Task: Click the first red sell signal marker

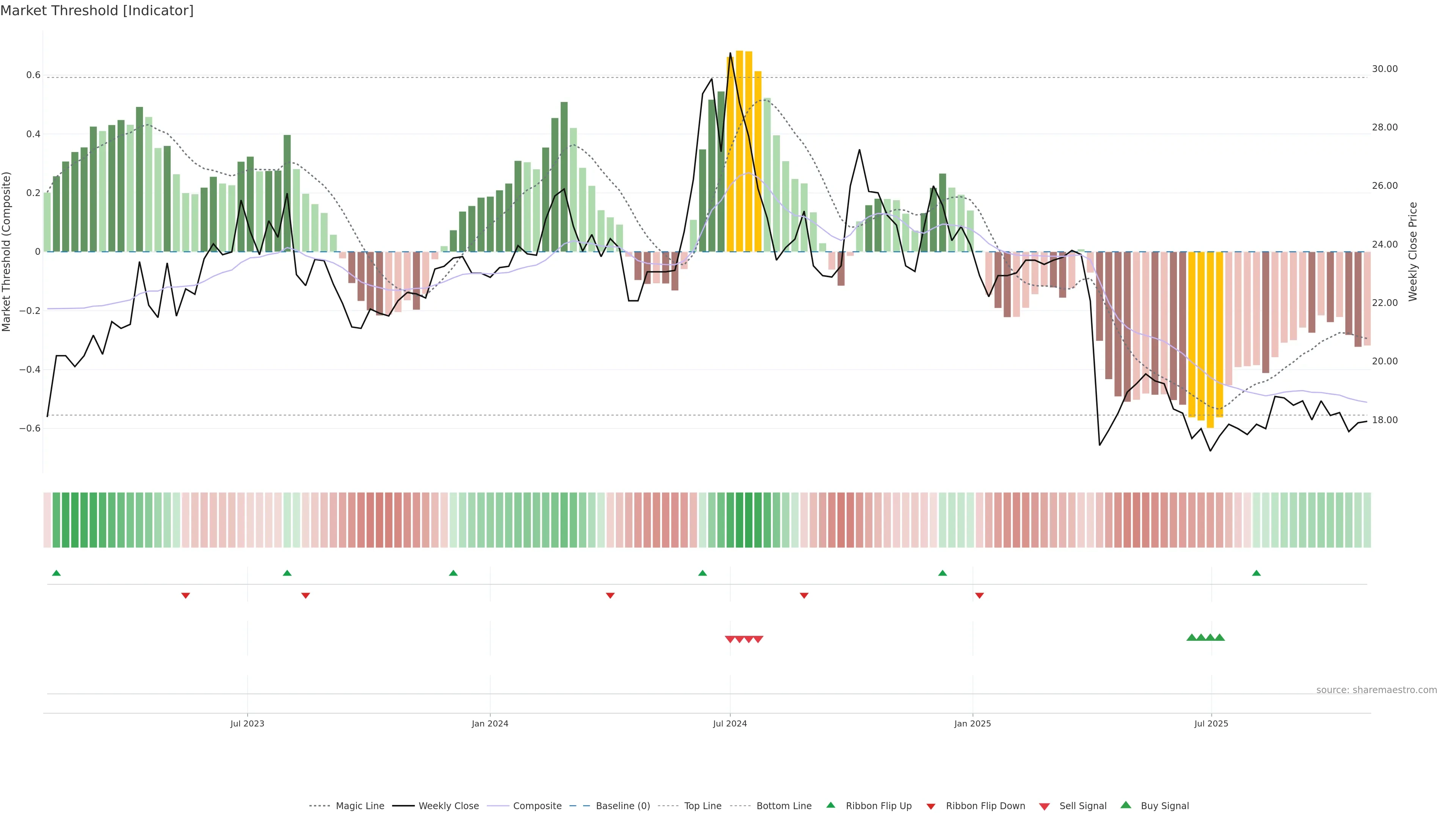Action: pos(730,639)
